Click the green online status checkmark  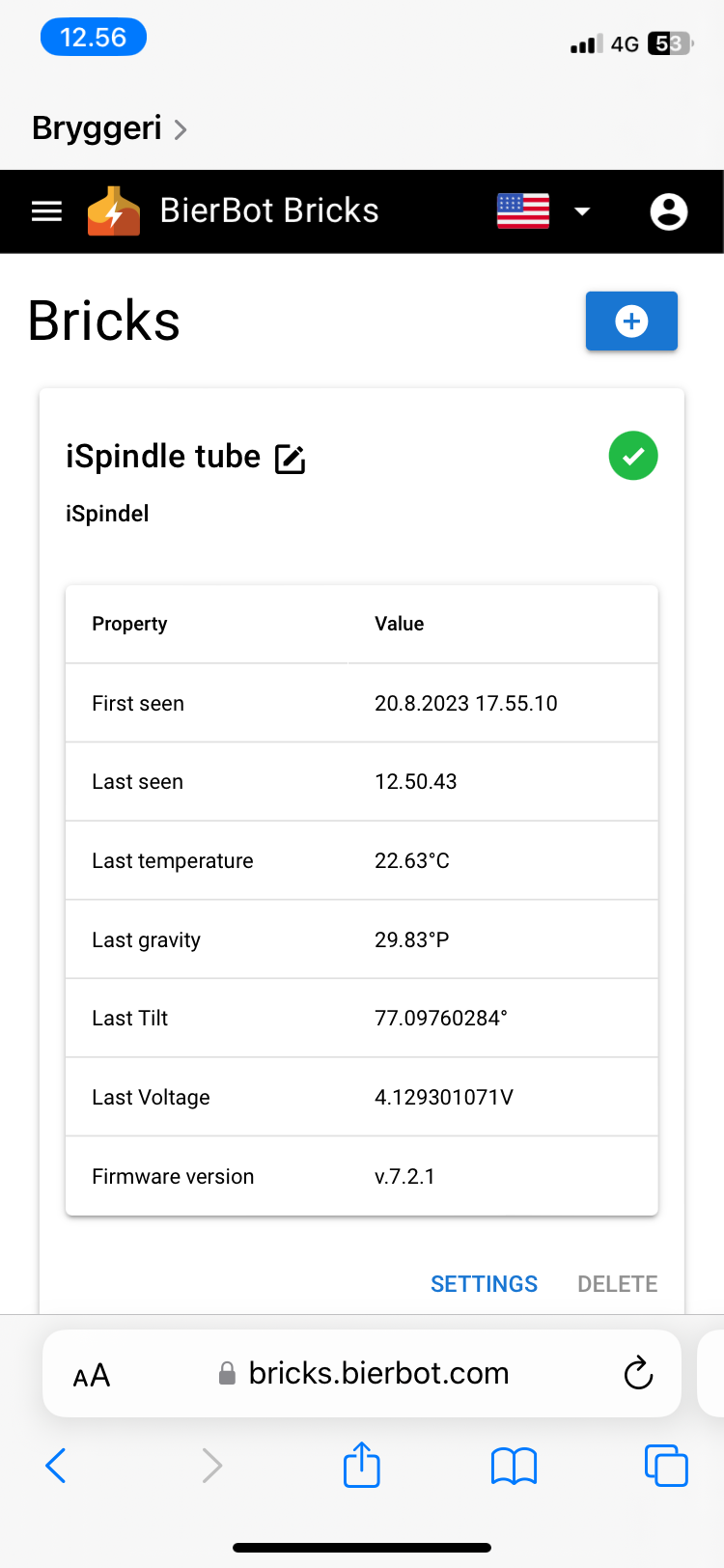[x=633, y=456]
